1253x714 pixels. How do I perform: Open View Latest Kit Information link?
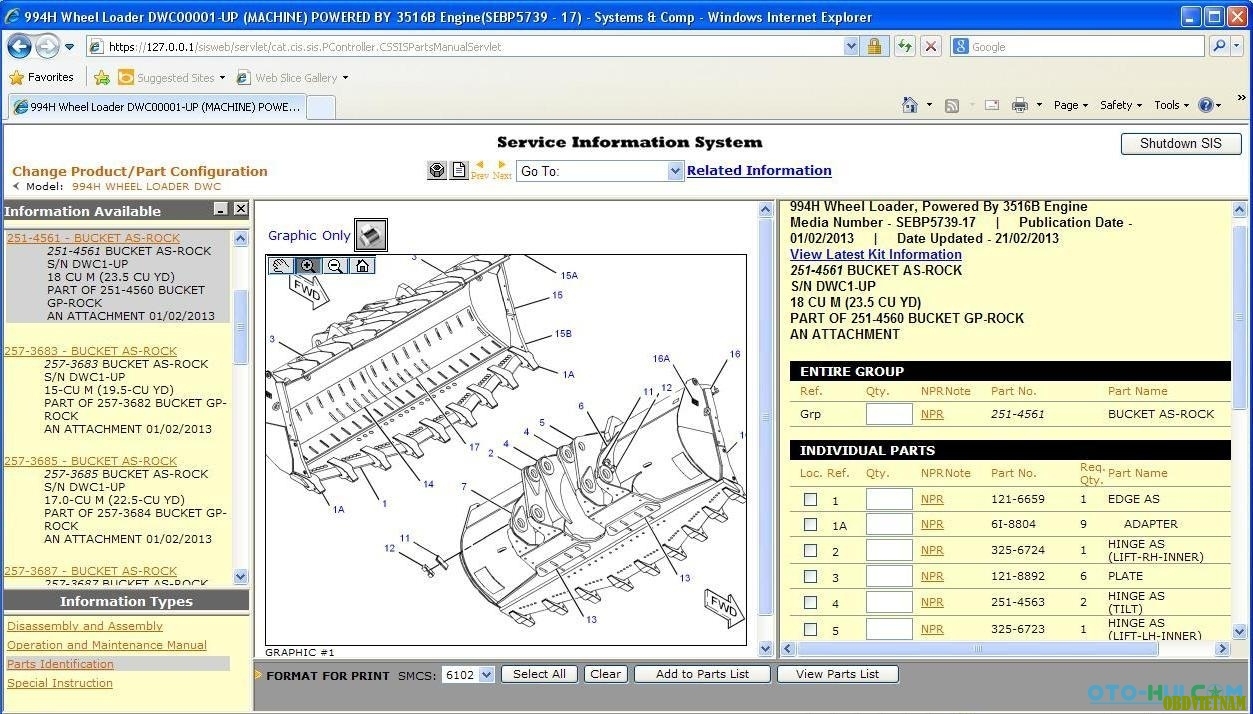coord(876,254)
